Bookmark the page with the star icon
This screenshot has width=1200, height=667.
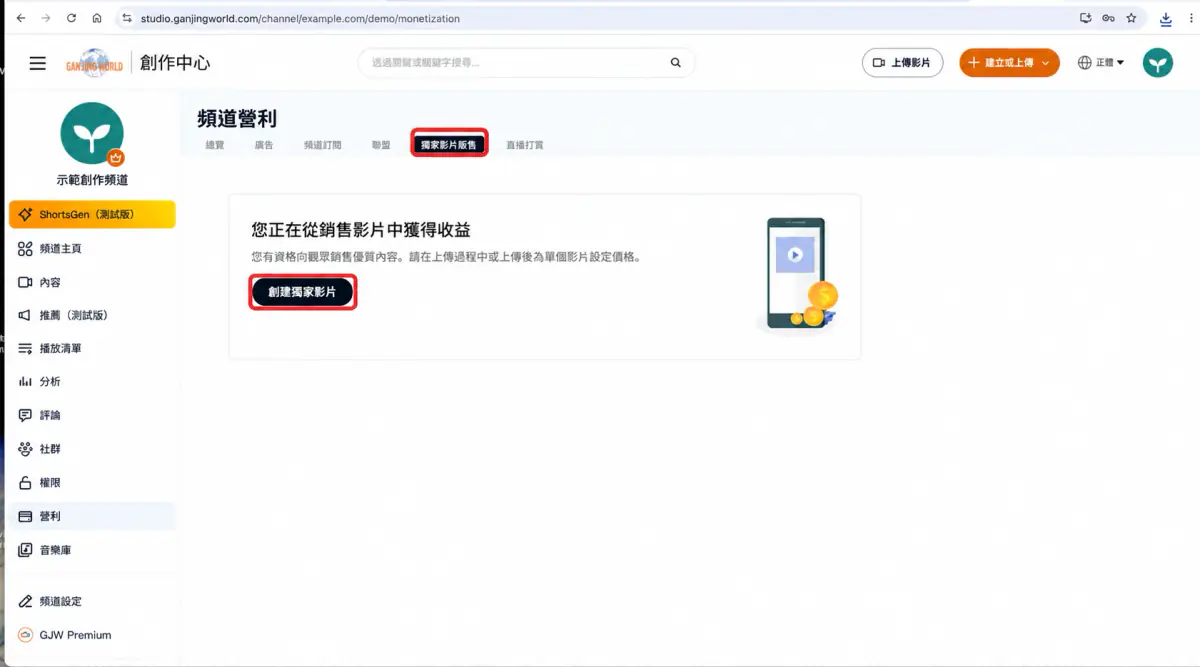click(1131, 18)
